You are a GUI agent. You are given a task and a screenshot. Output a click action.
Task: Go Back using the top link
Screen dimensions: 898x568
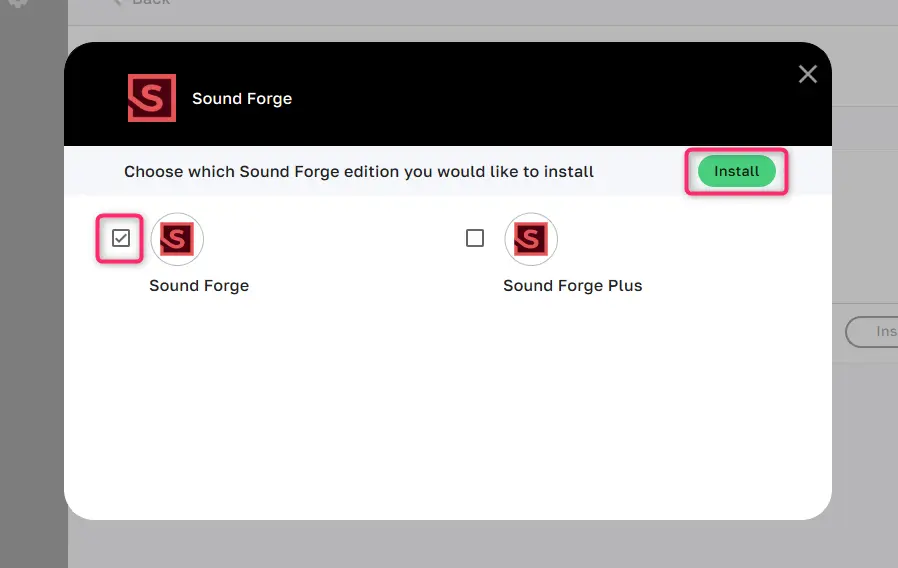tap(151, 2)
